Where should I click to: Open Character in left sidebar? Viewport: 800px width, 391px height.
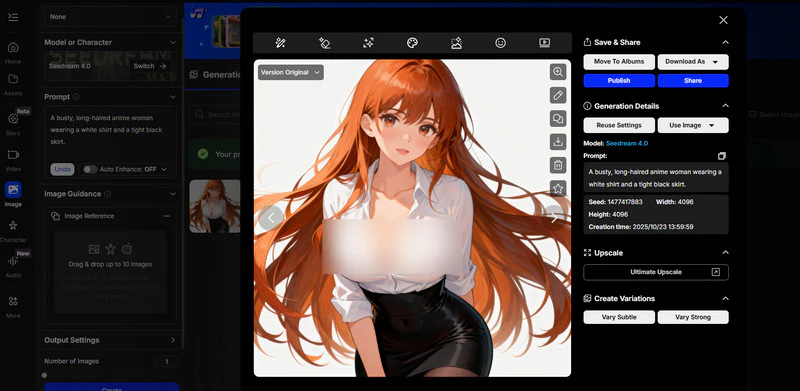tap(13, 231)
